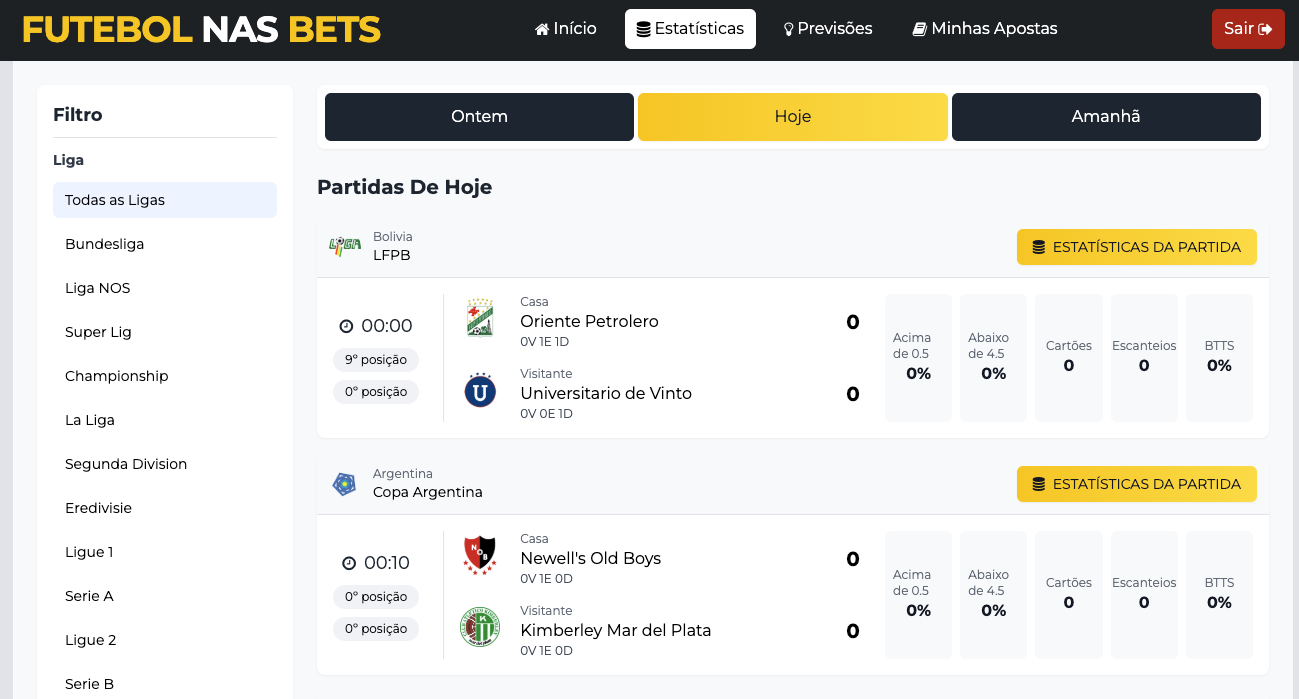Open the Início menu item
This screenshot has width=1299, height=699.
coord(566,29)
